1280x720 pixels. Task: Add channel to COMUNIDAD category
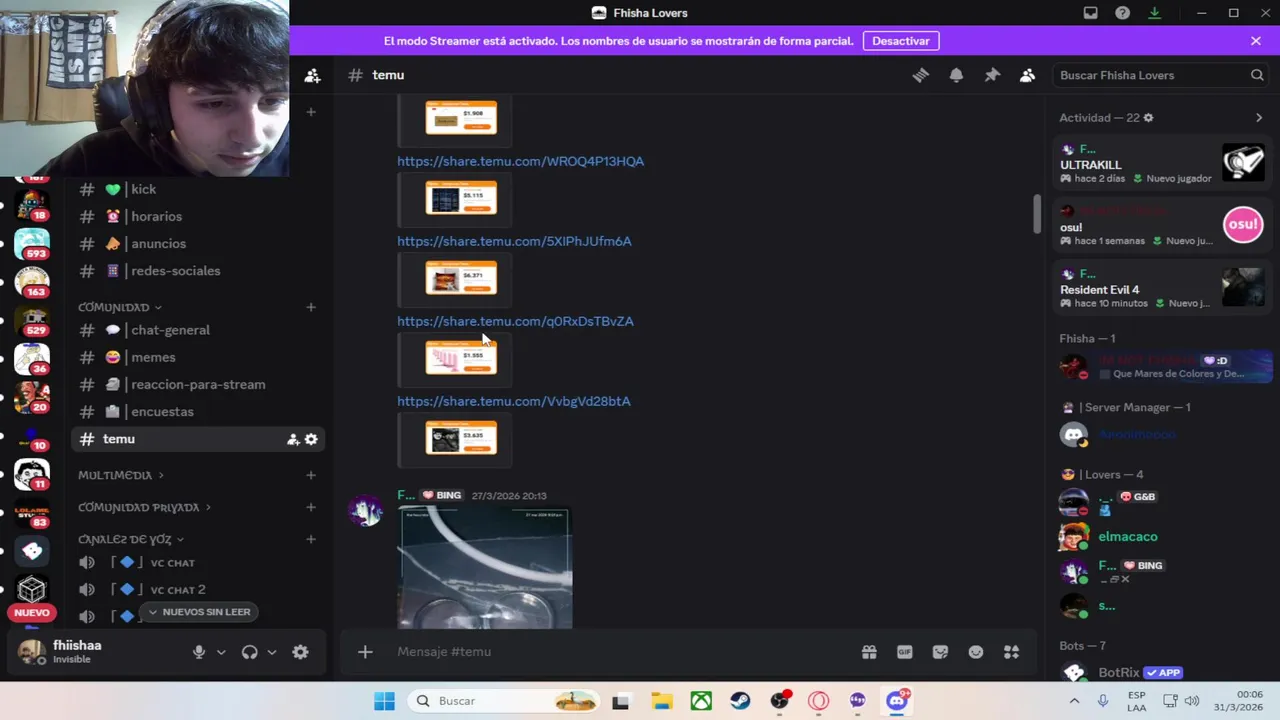pos(311,307)
